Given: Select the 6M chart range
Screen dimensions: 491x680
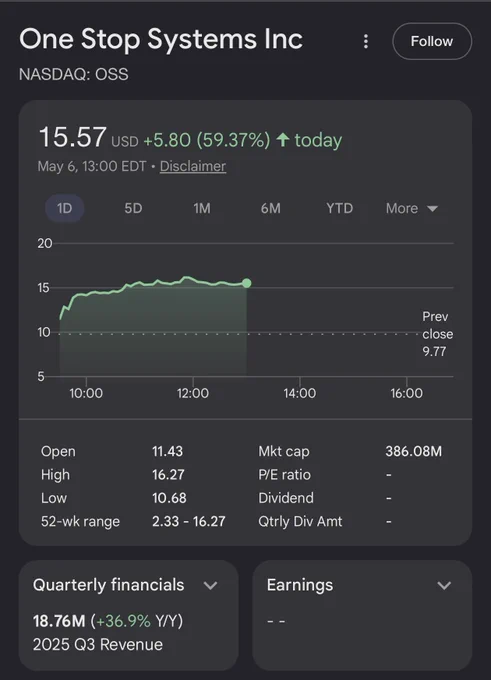Looking at the screenshot, I should (271, 208).
